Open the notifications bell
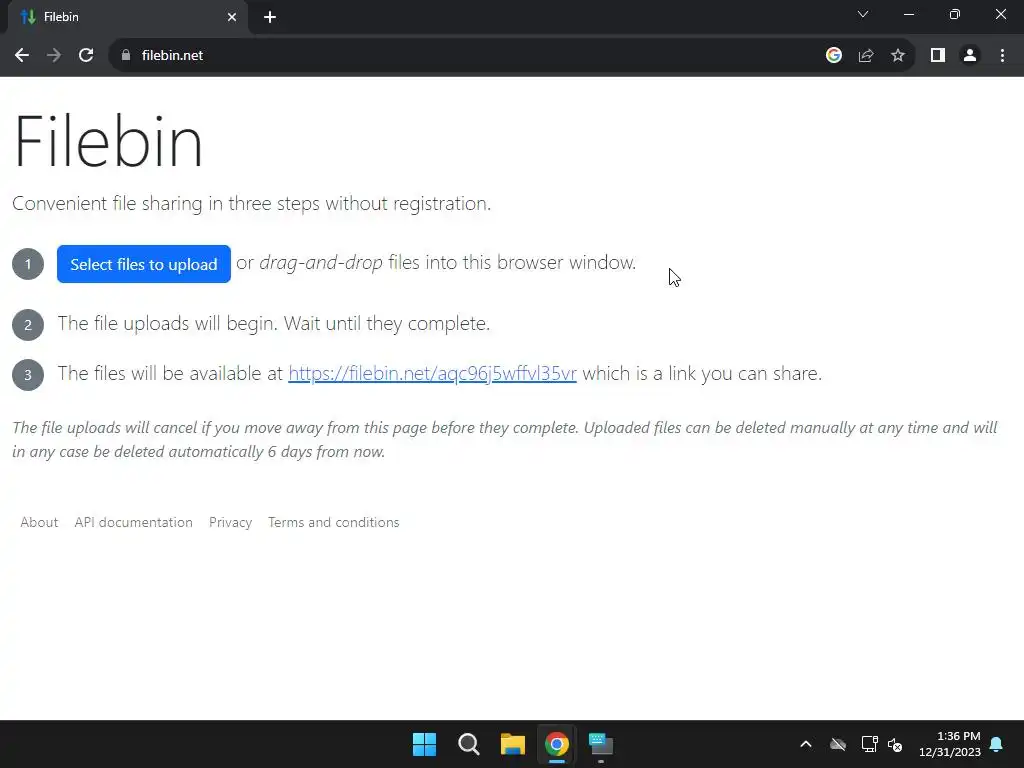The image size is (1024, 768). tap(997, 744)
